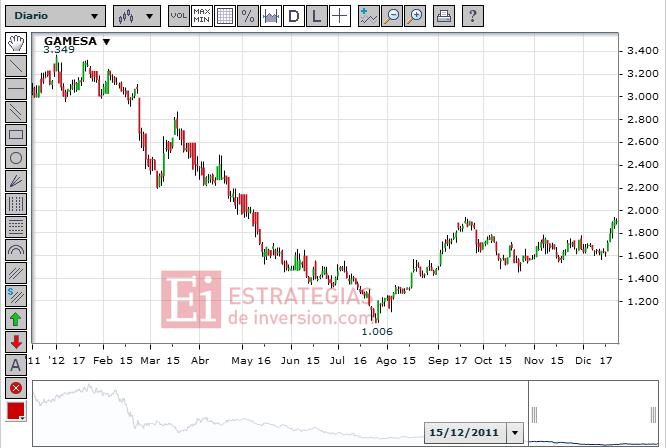Click the 3.349 high price label
The width and height of the screenshot is (667, 448).
click(x=59, y=50)
